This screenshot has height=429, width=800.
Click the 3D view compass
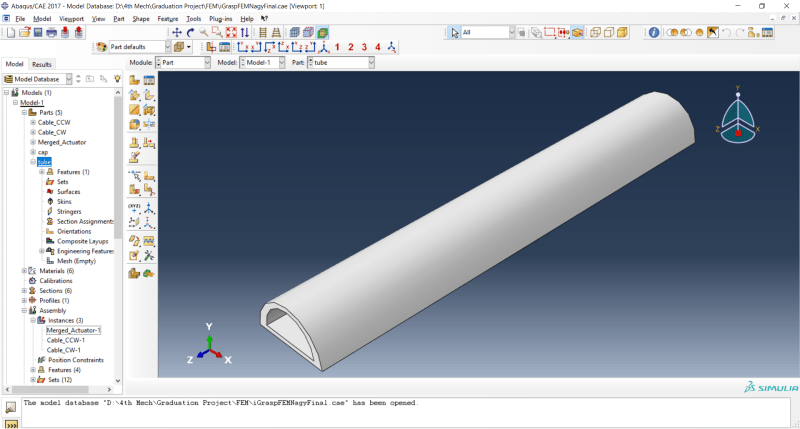(738, 117)
